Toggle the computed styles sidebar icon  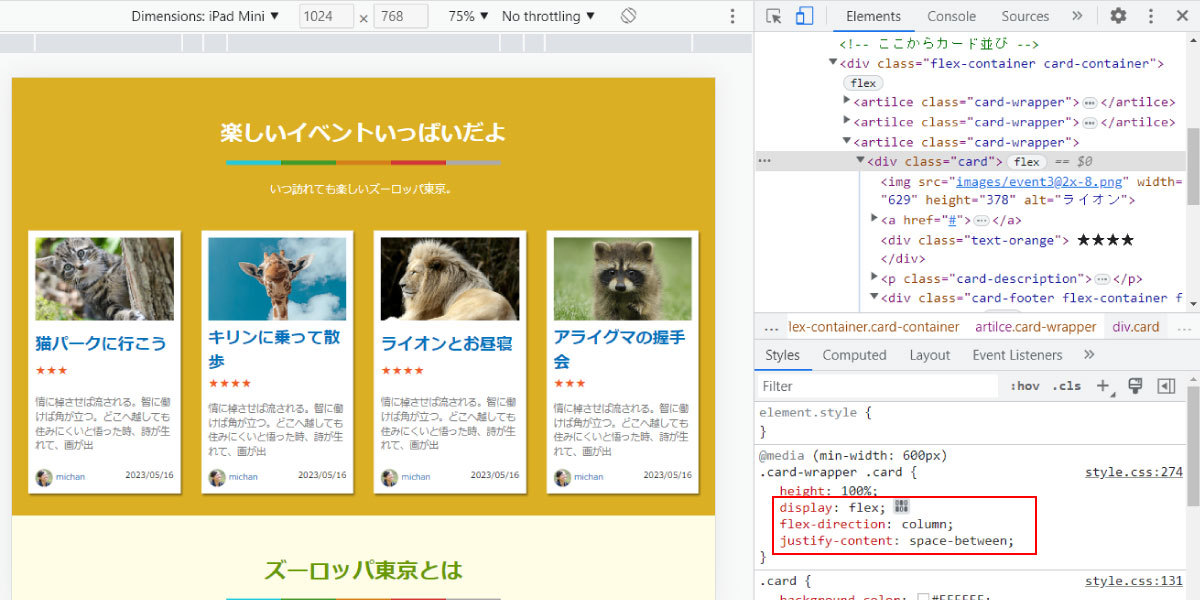(x=1165, y=386)
